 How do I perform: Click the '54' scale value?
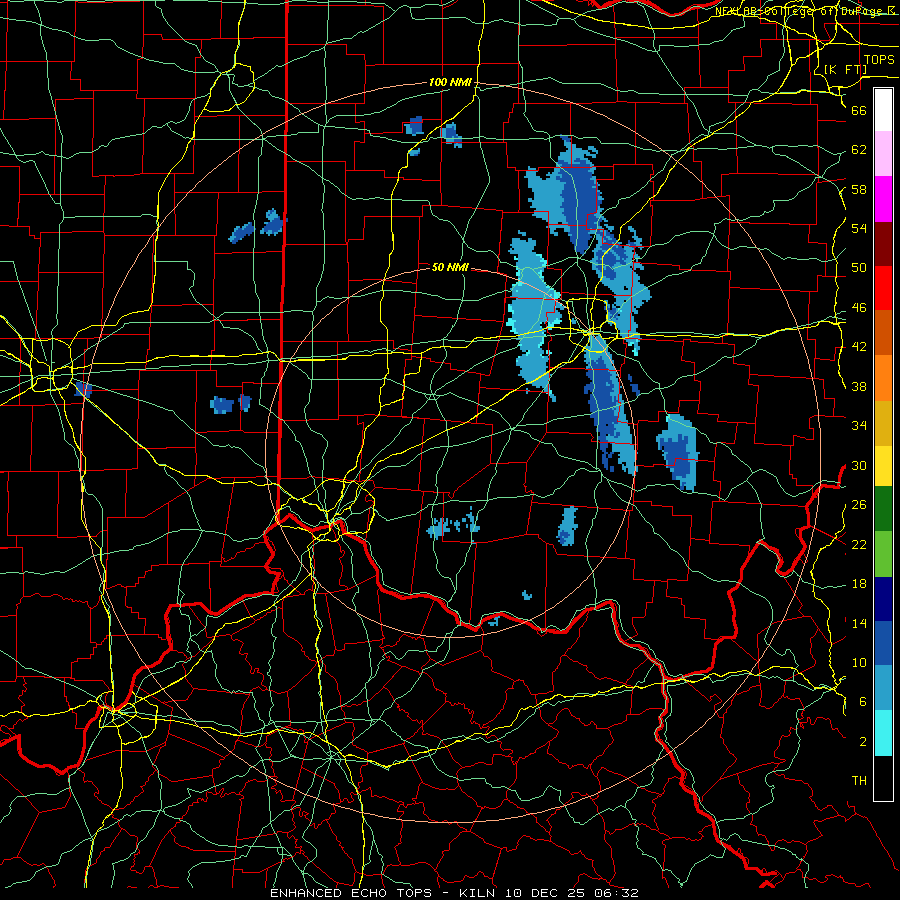click(859, 228)
